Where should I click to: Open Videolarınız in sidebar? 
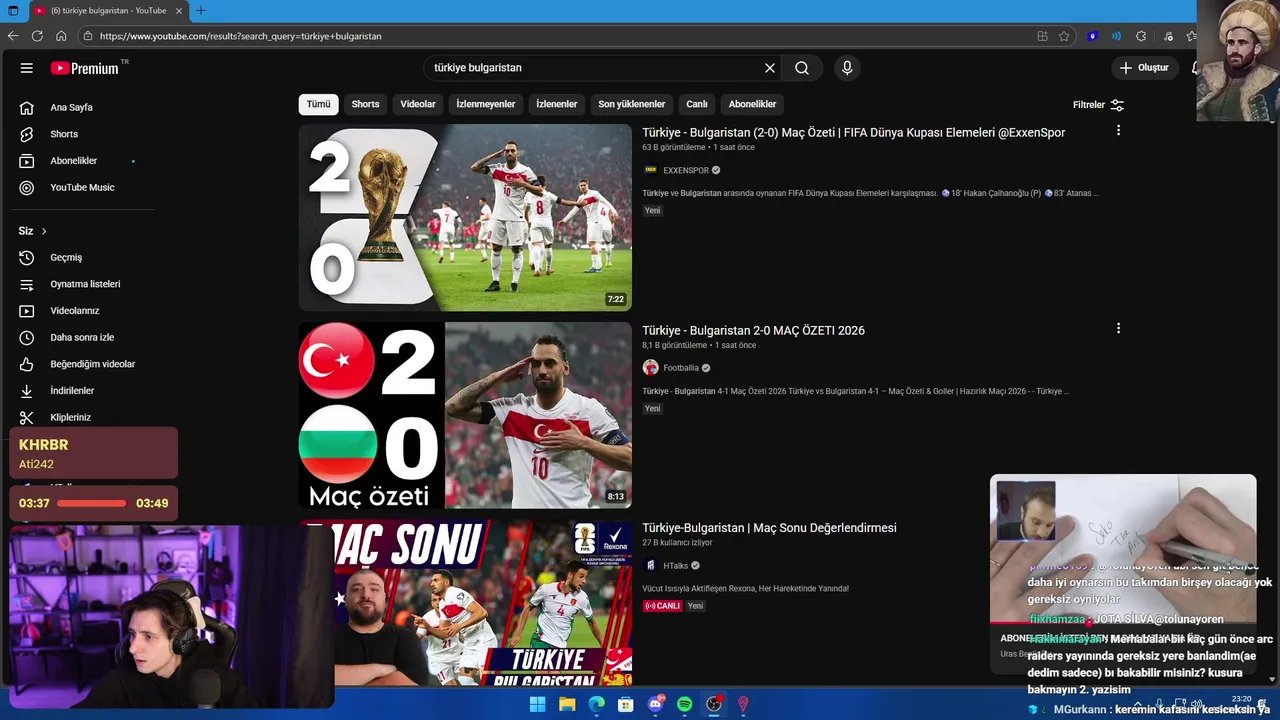74,311
